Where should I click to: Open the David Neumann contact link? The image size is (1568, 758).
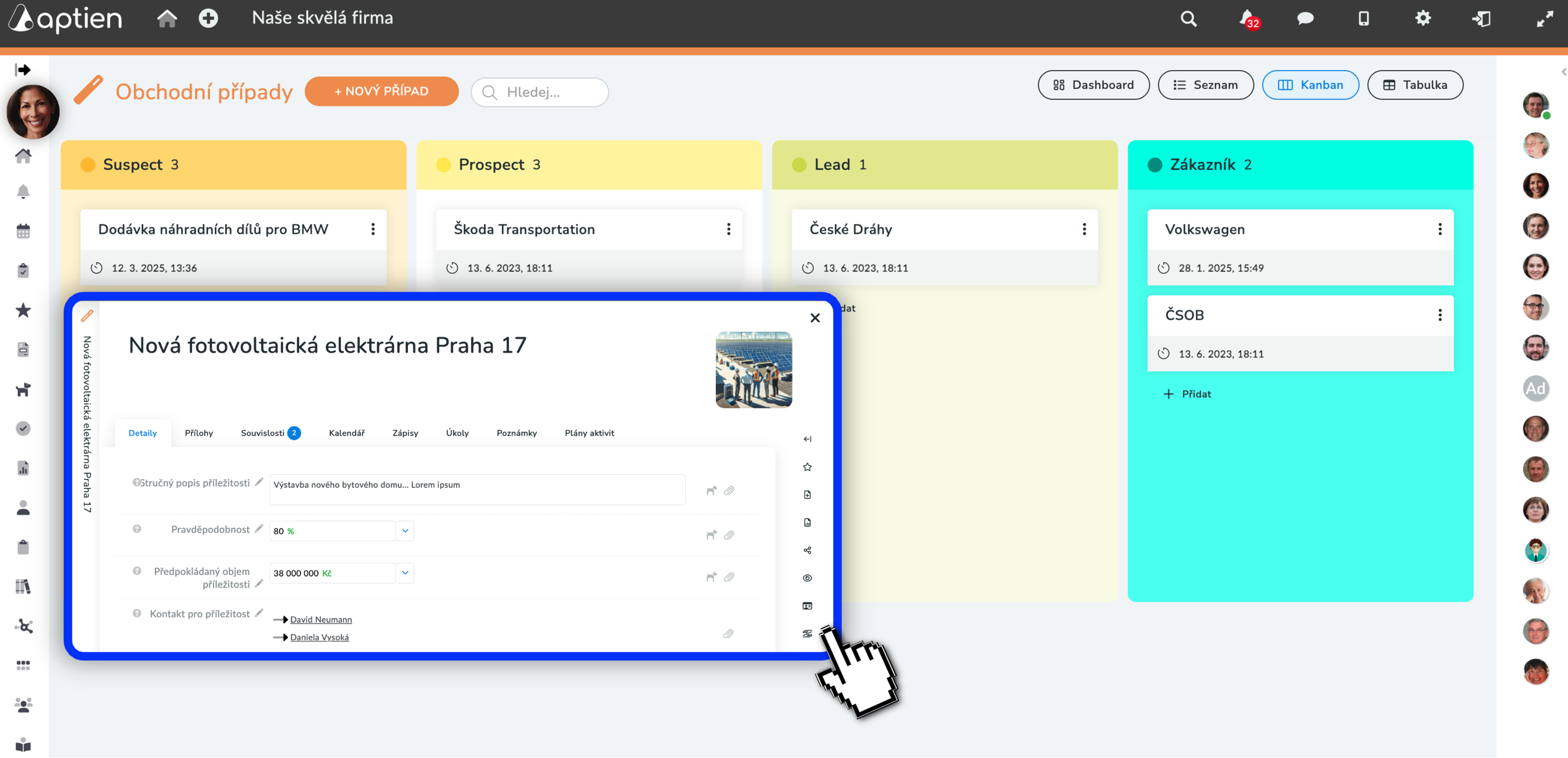(x=321, y=619)
